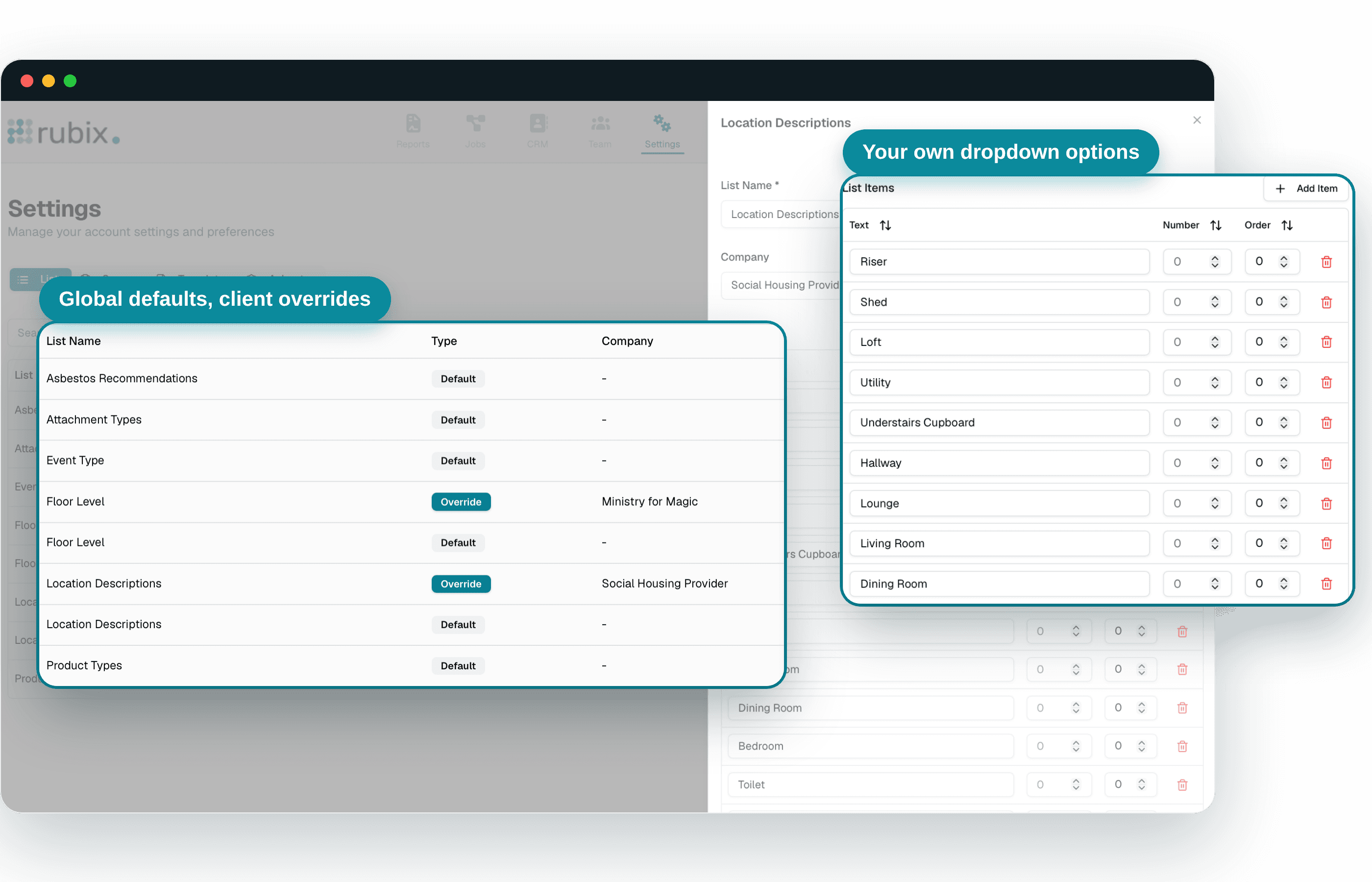Delete the Lounge list item
The height and width of the screenshot is (882, 1372).
1326,503
